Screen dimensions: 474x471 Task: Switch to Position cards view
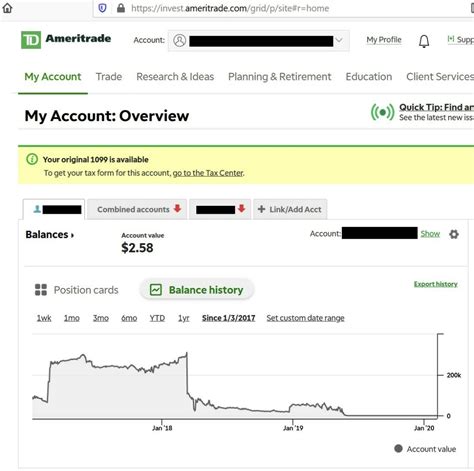pos(76,290)
